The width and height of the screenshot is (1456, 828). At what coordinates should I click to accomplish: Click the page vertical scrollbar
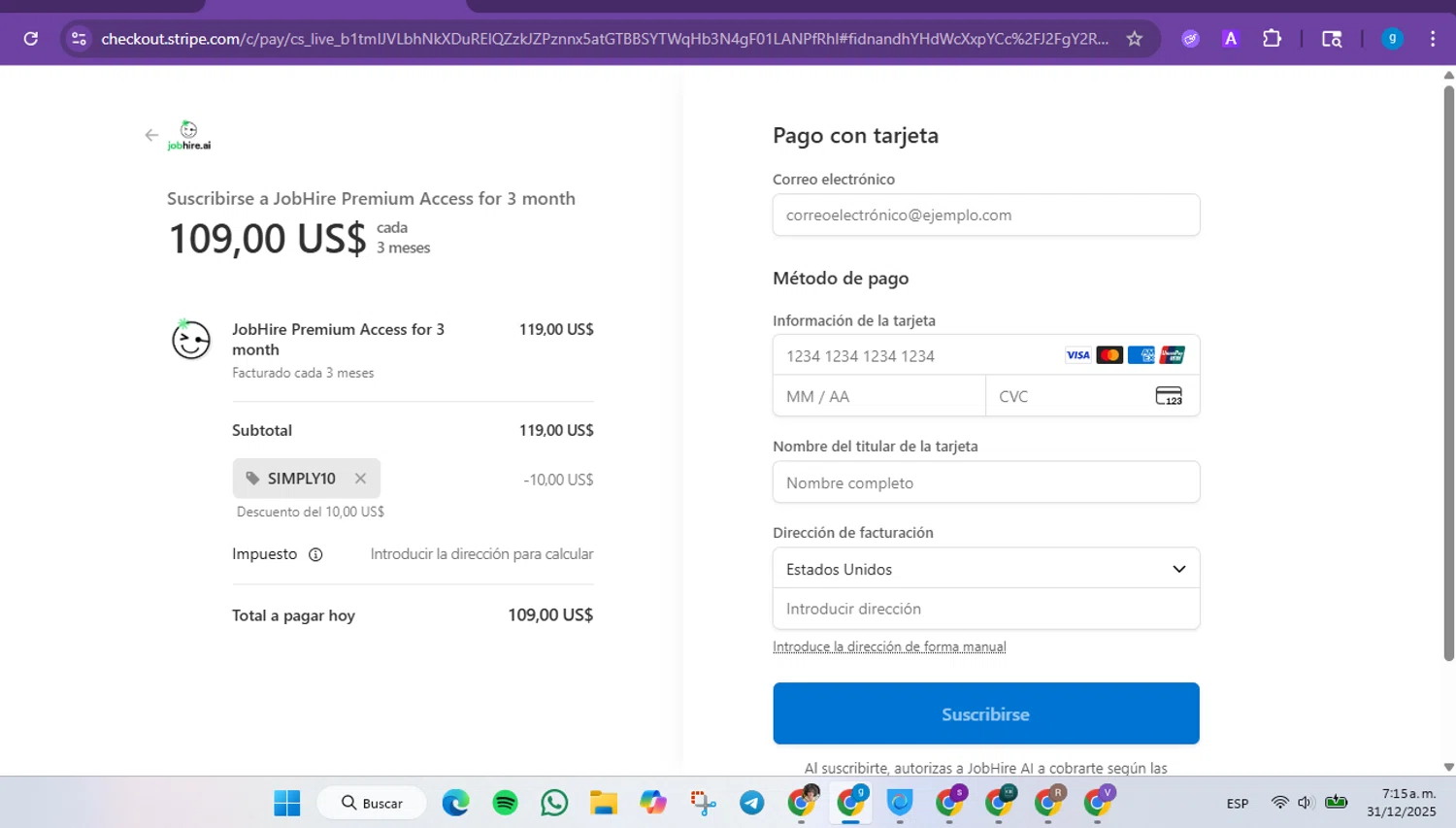coord(1448,373)
